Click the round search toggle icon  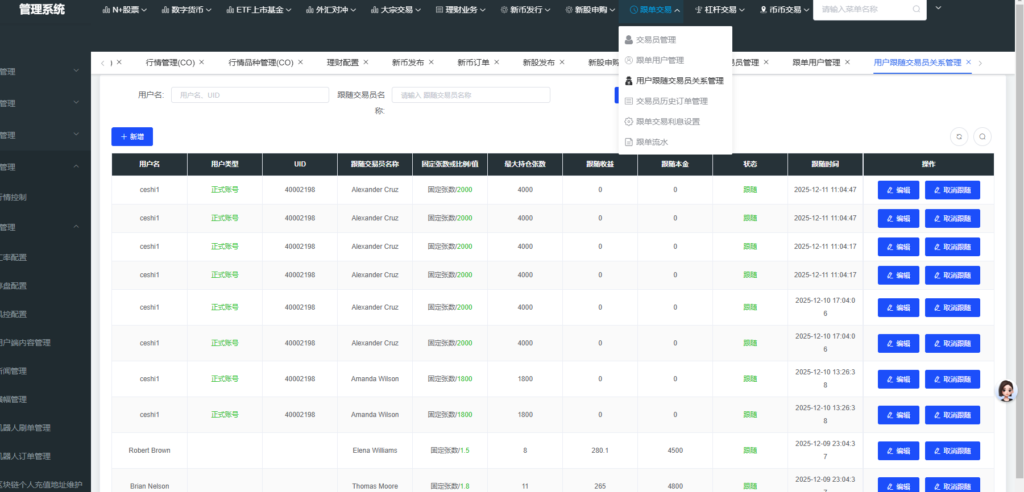982,137
